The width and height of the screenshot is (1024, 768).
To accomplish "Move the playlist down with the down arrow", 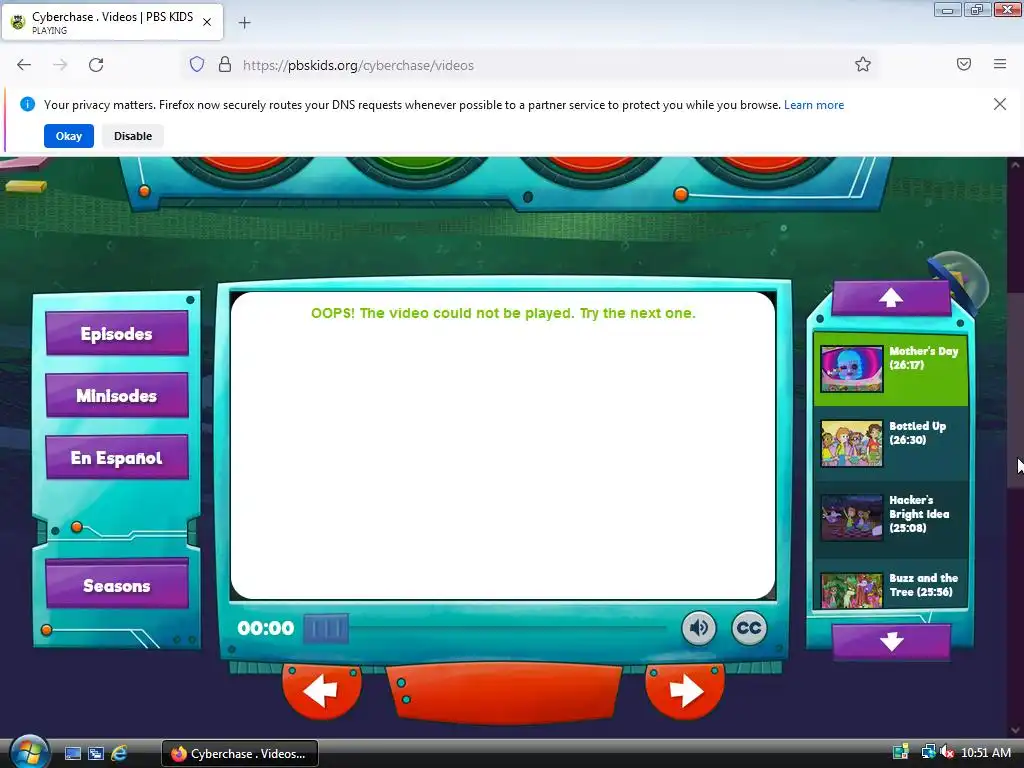I will 891,641.
